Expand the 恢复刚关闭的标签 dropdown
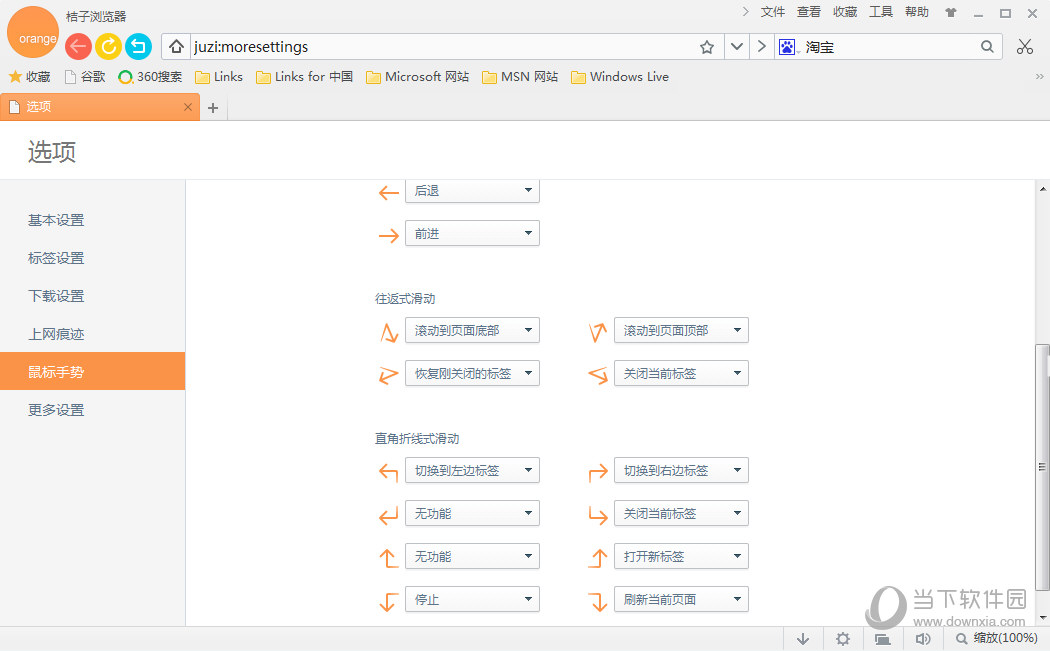Viewport: 1050px width, 651px height. (x=472, y=373)
